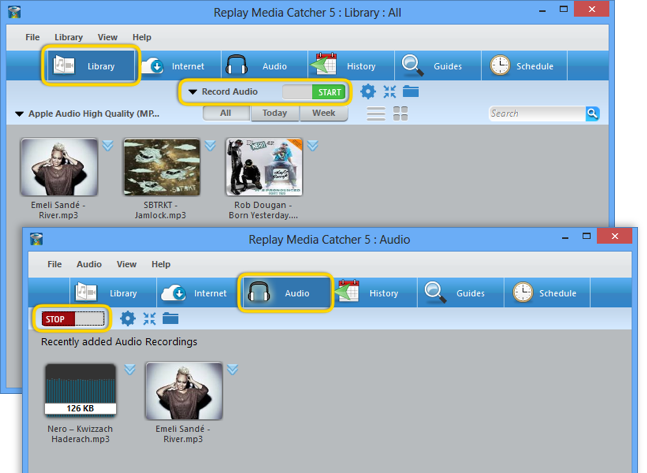Open Help menu in the Audio window
Screen dimensions: 647x473
(x=161, y=264)
